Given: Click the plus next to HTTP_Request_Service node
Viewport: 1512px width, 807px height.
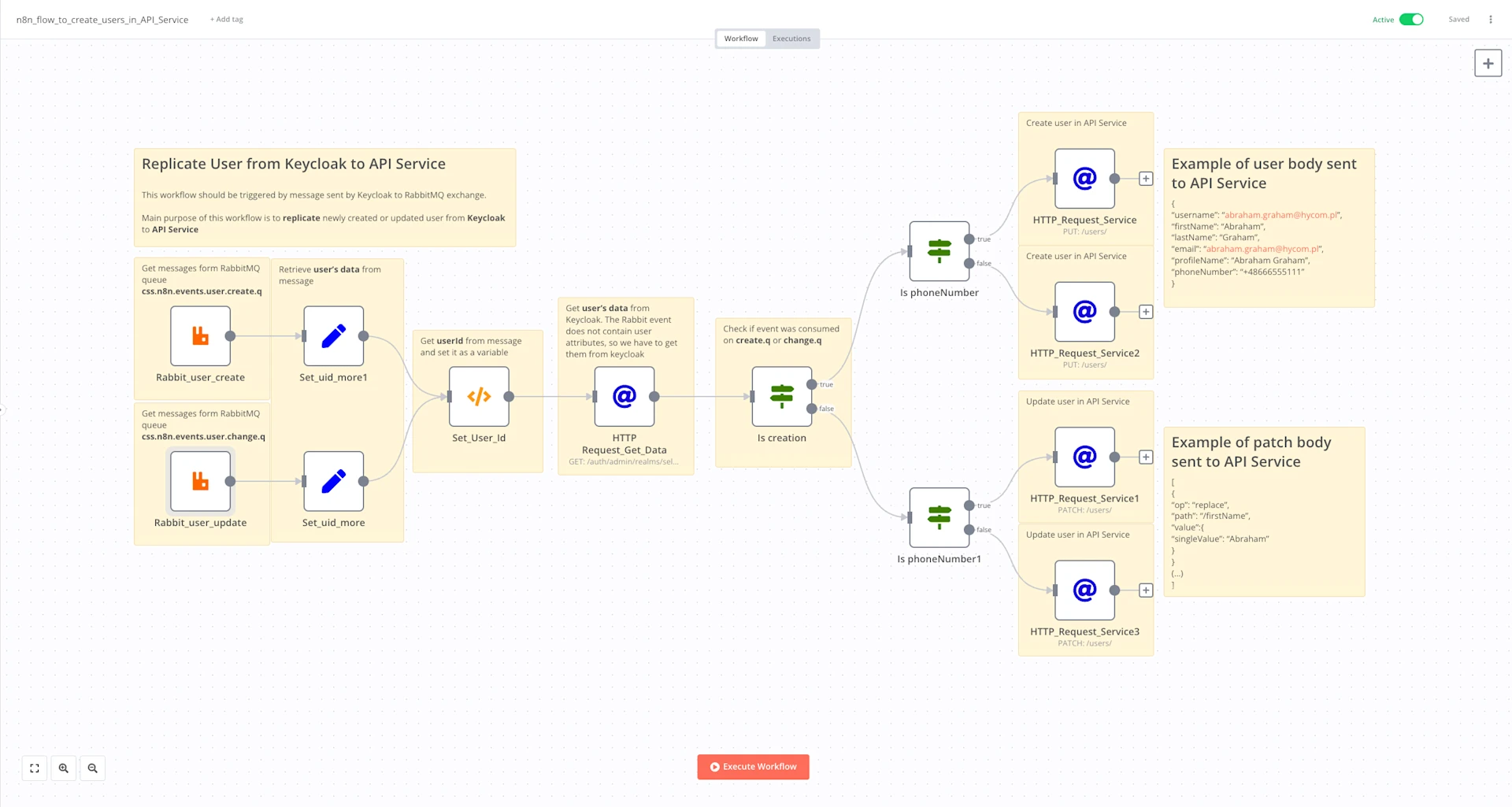Looking at the screenshot, I should tap(1146, 178).
